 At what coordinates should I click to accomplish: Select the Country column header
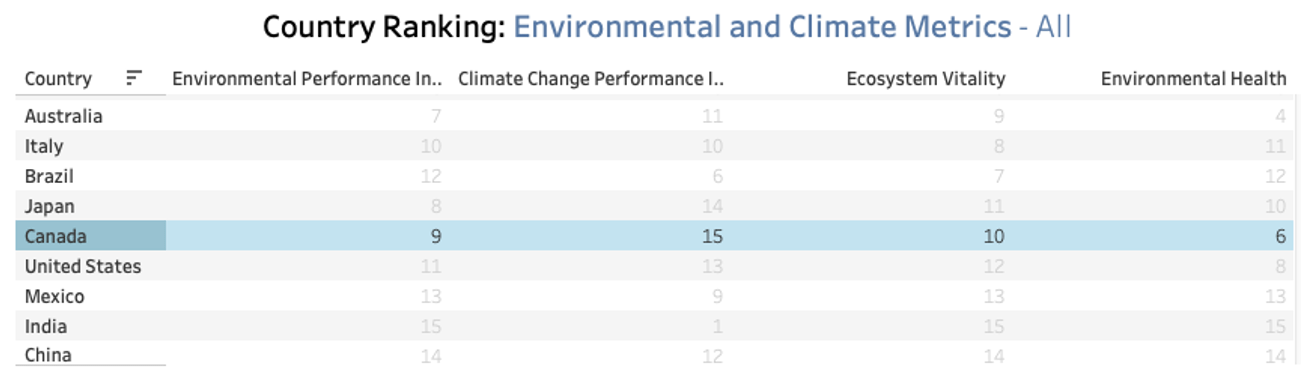pyautogui.click(x=58, y=79)
